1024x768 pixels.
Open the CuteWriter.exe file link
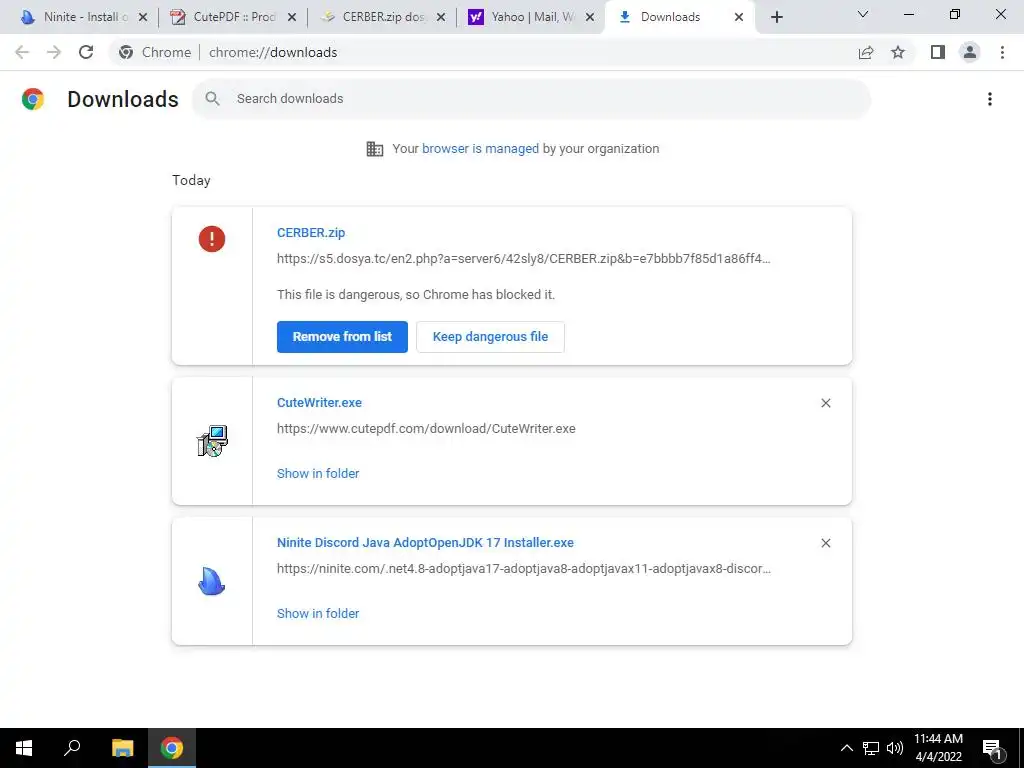click(x=319, y=403)
